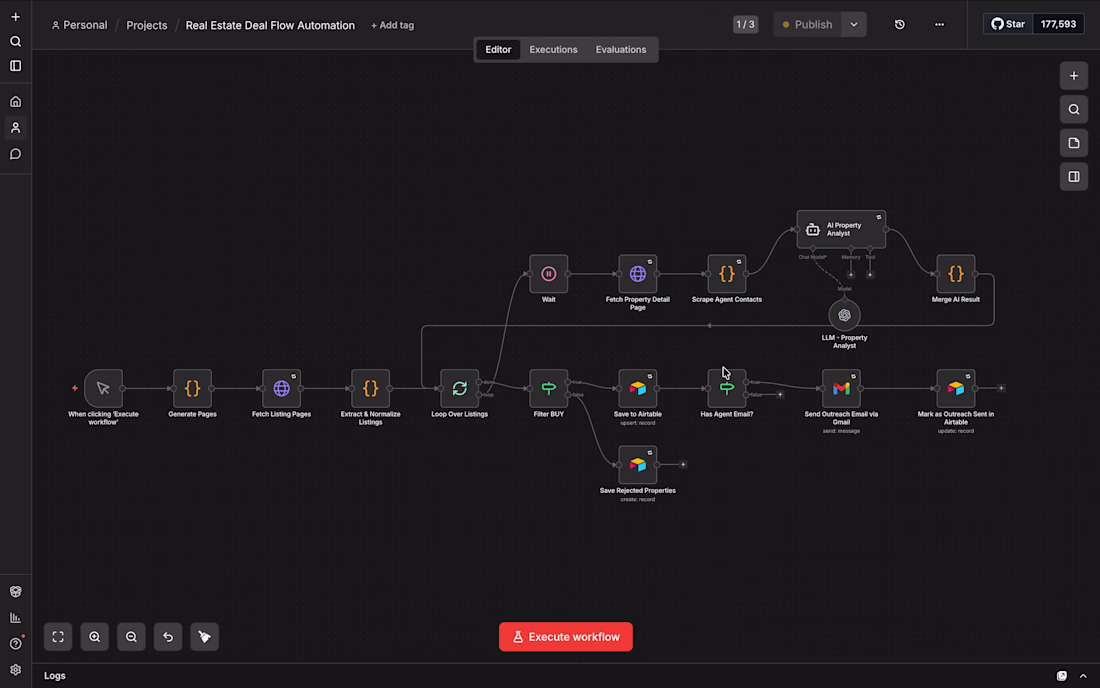Open the Settings gear icon in sidebar
The width and height of the screenshot is (1100, 688).
[x=15, y=670]
